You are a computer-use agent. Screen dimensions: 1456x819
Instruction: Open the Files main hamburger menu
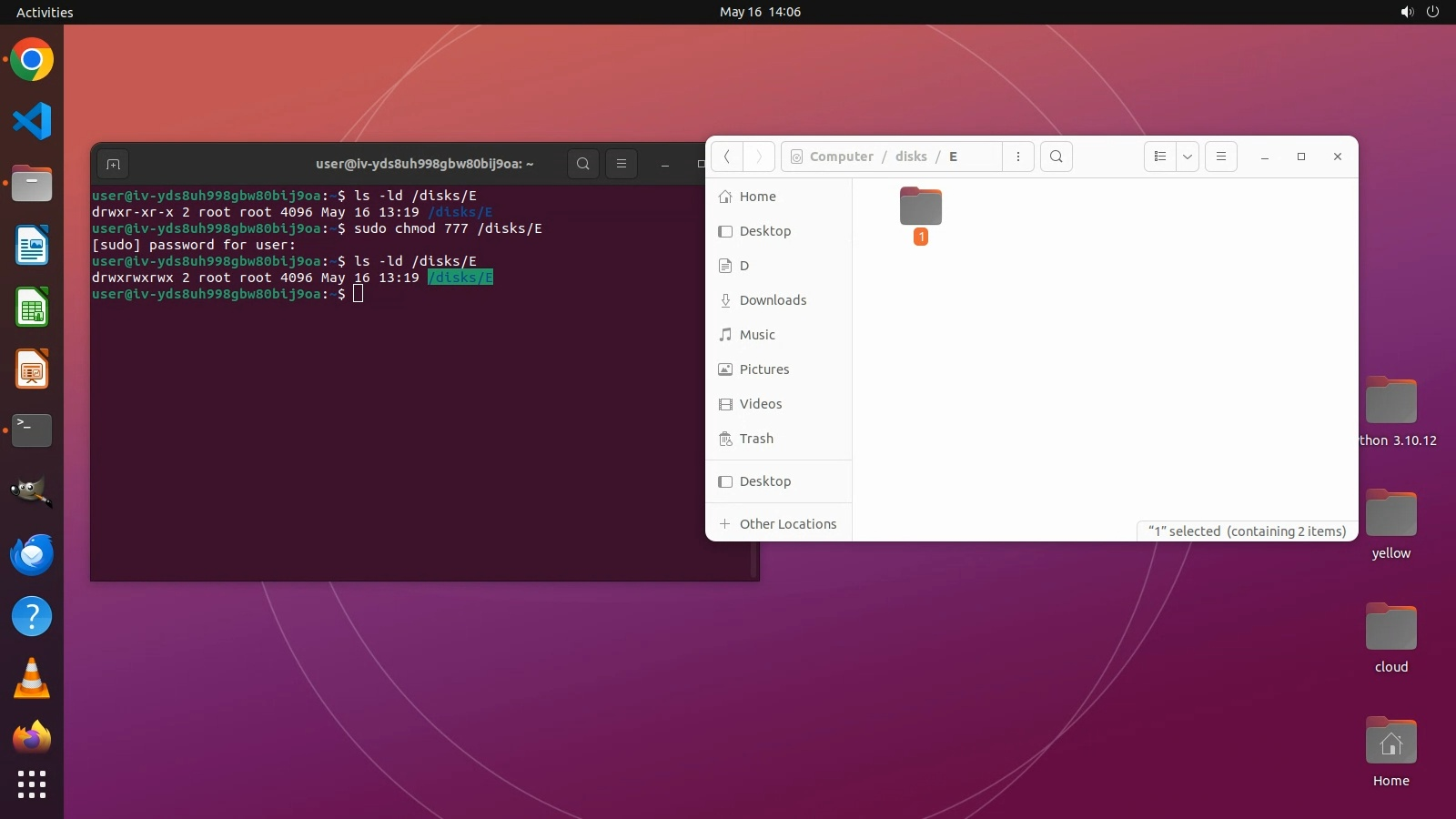pos(1221,157)
